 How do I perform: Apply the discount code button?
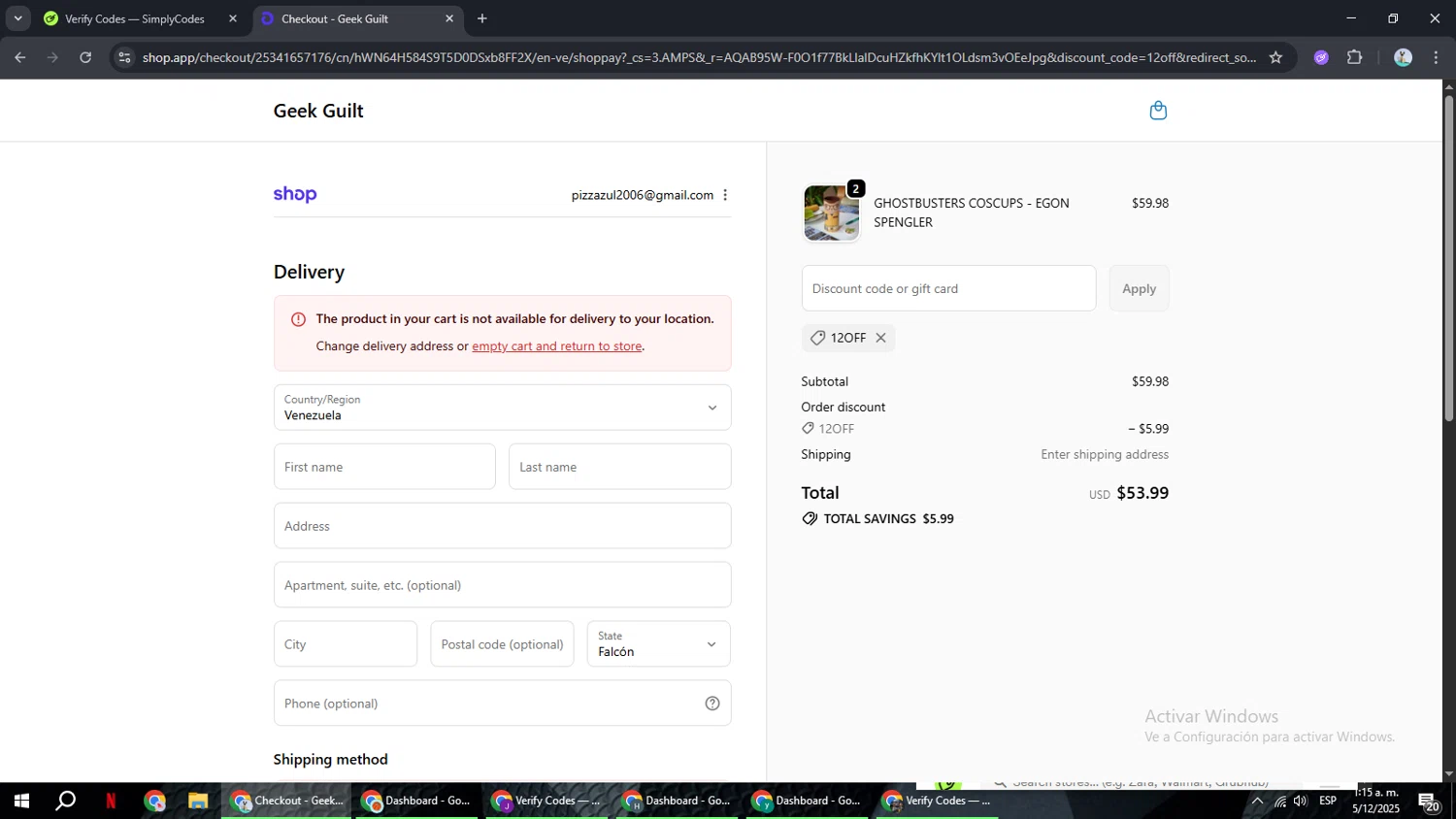click(1139, 288)
